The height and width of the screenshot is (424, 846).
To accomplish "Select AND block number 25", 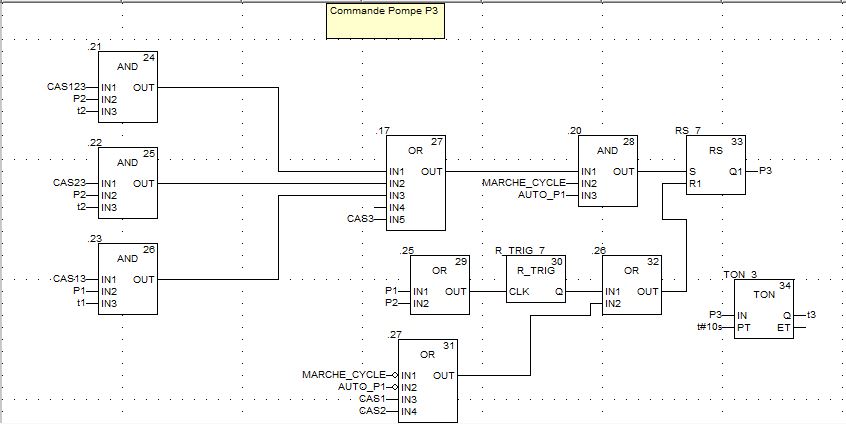I will (128, 183).
